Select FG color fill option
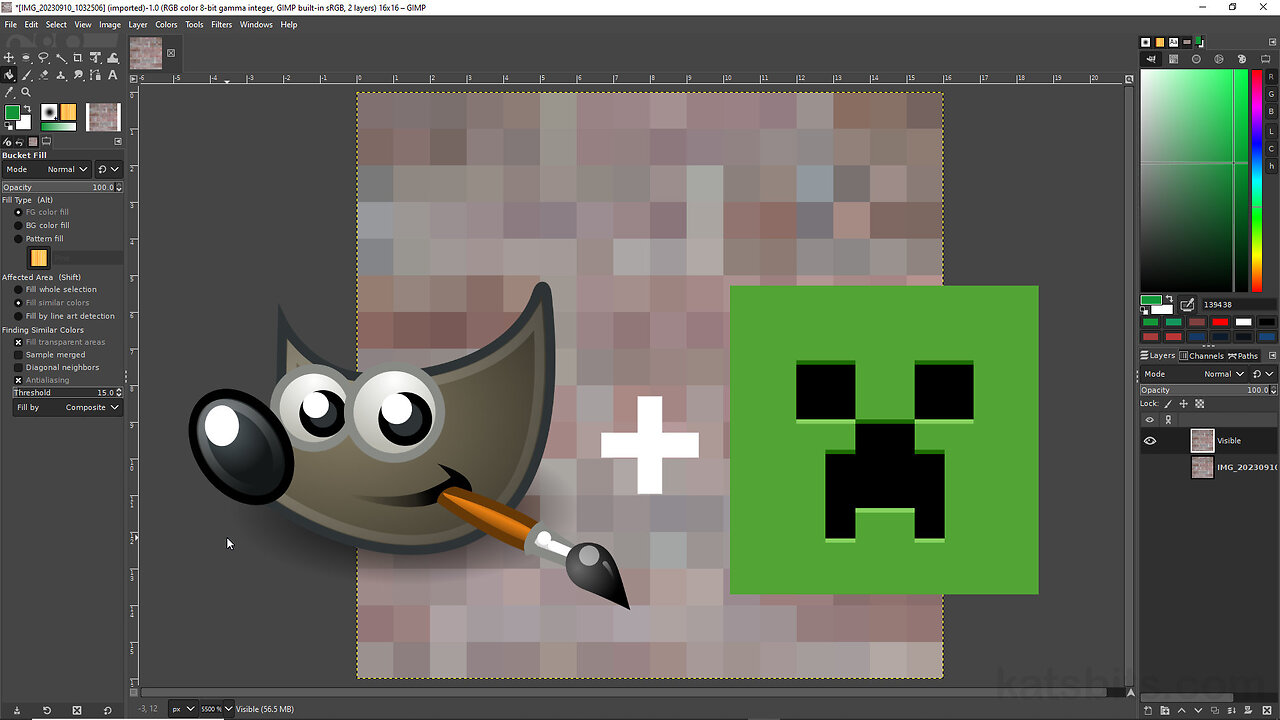The image size is (1280, 720). tap(41, 212)
